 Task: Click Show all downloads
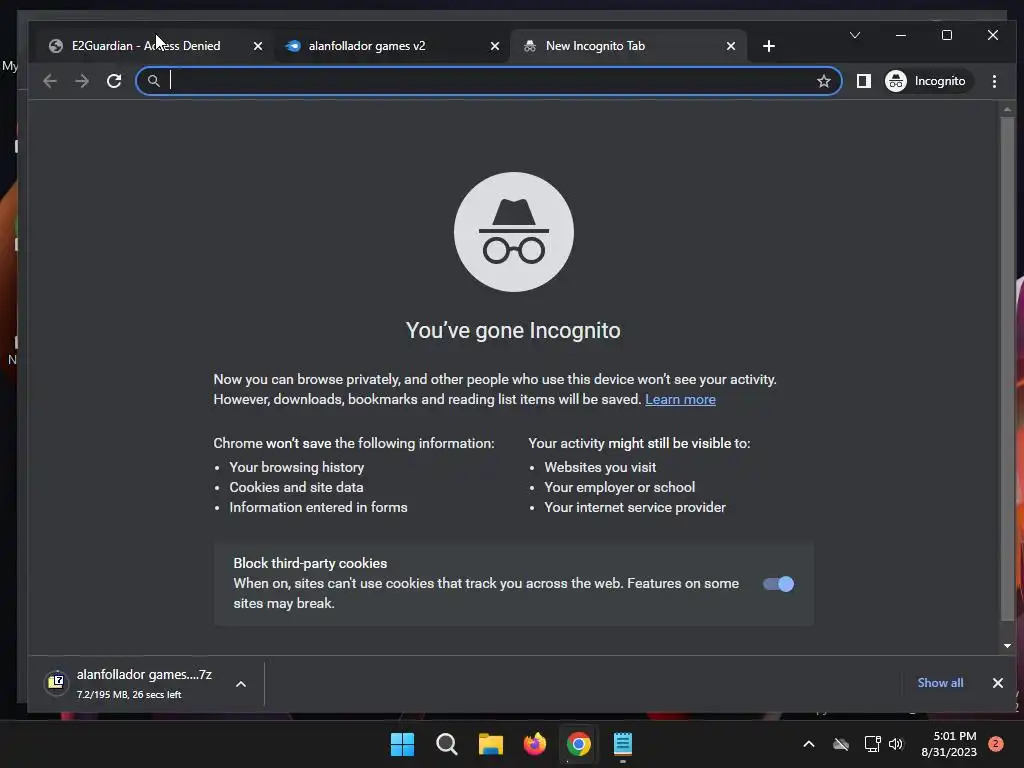coord(940,682)
